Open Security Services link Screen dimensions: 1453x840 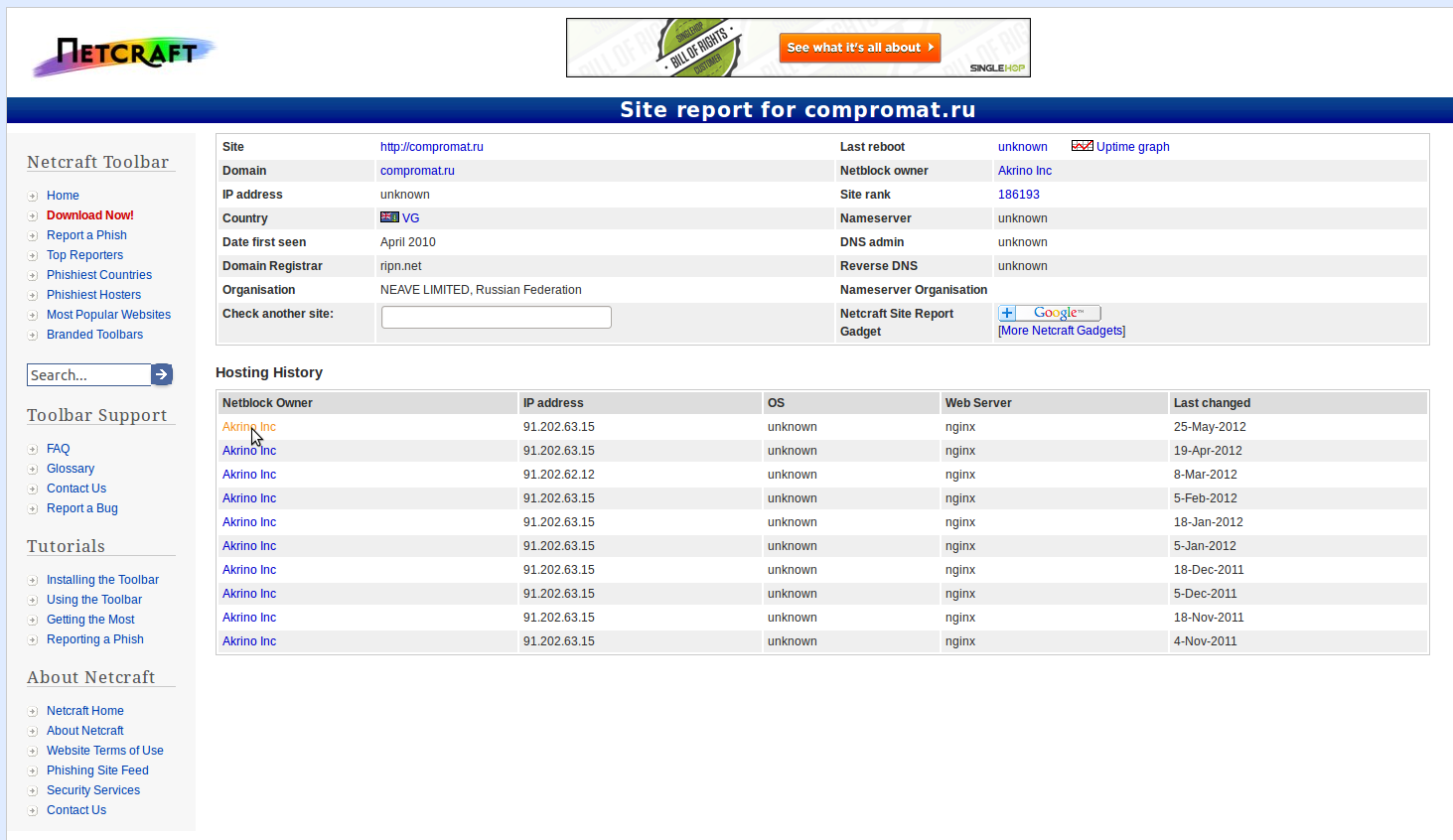[93, 790]
